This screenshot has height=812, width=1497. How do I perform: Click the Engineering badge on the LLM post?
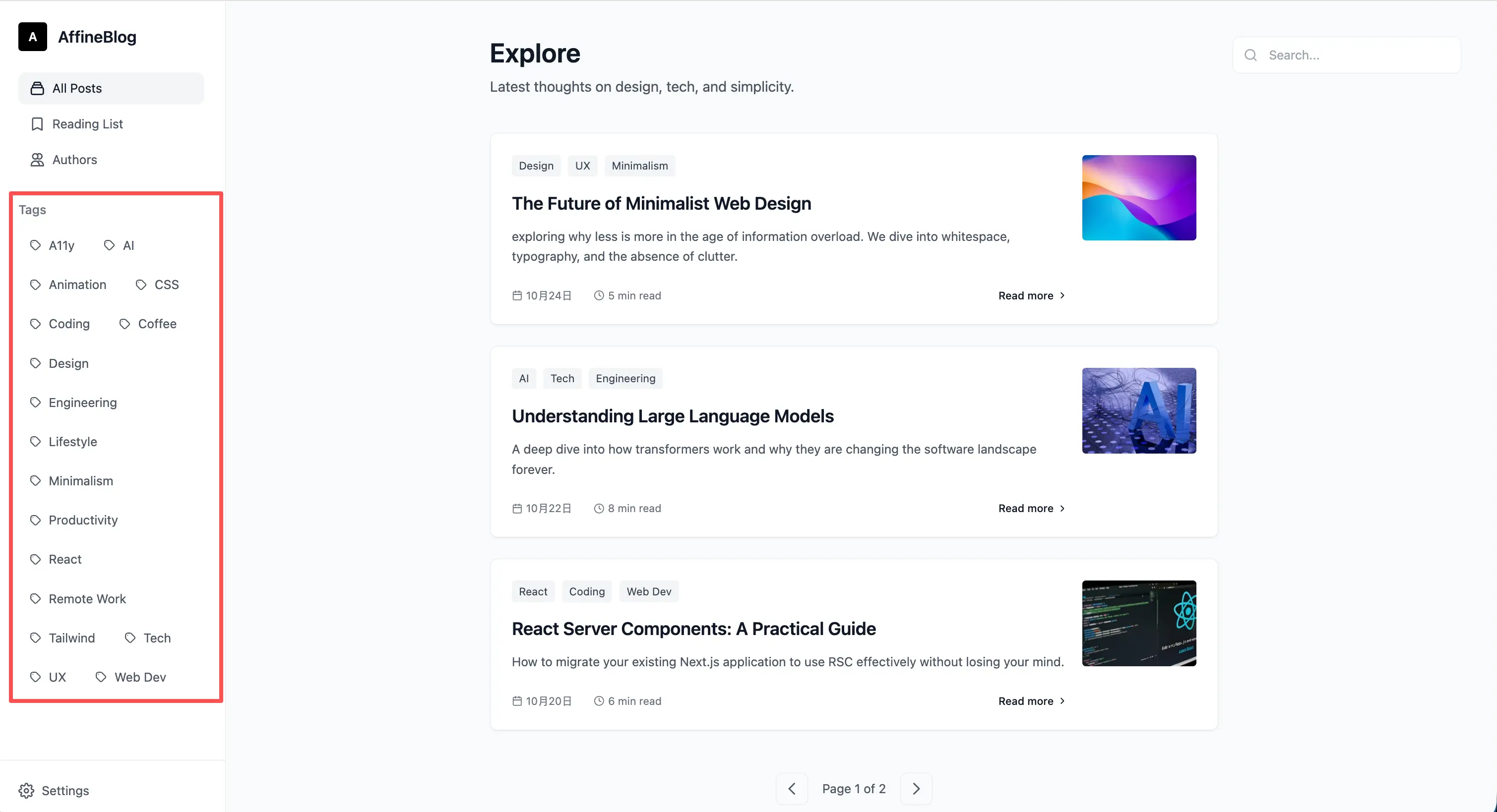click(x=624, y=378)
